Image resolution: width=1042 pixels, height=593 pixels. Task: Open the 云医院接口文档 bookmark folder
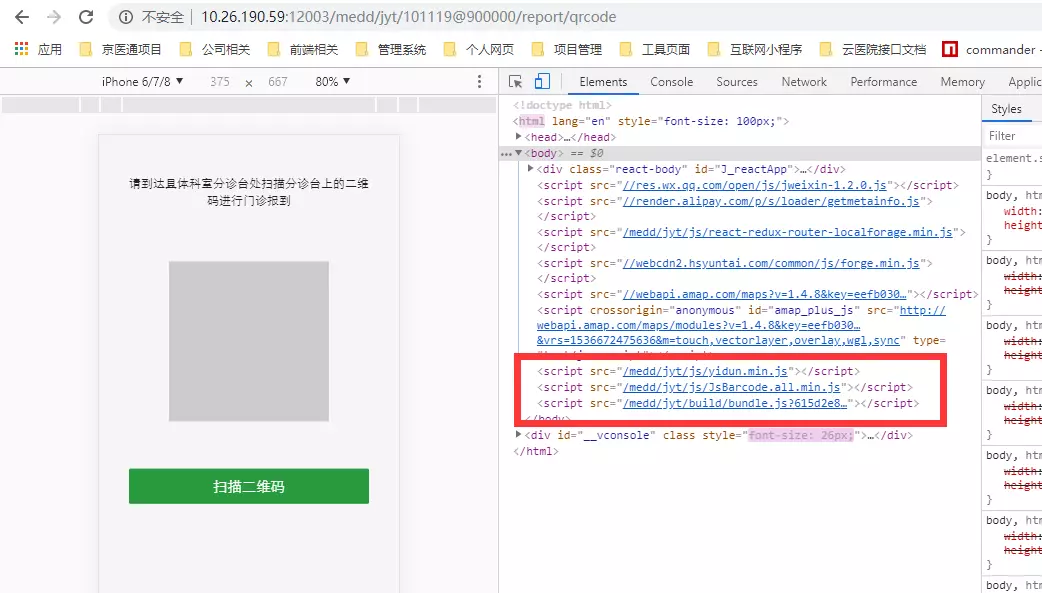point(873,49)
